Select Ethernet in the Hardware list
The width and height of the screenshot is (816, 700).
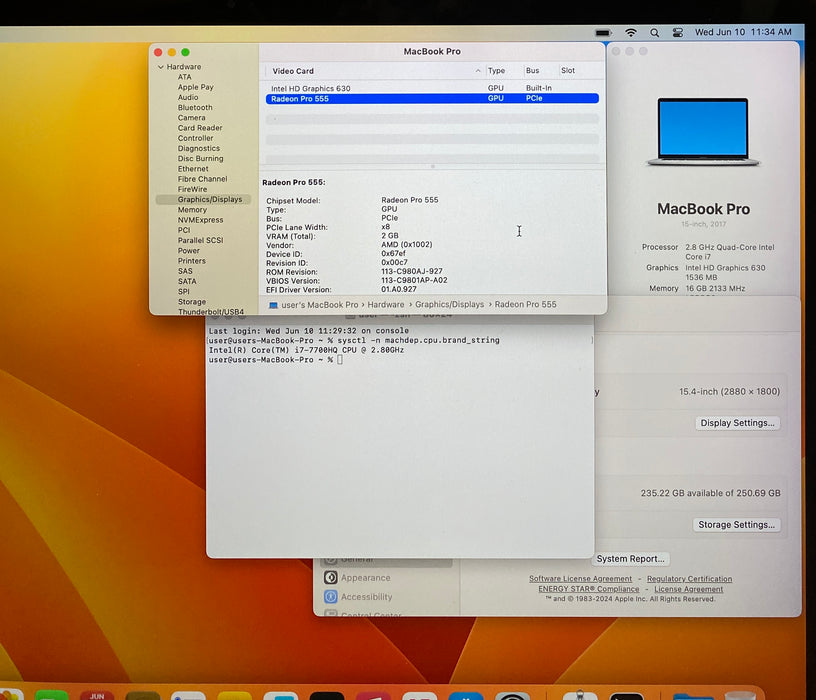pos(193,169)
